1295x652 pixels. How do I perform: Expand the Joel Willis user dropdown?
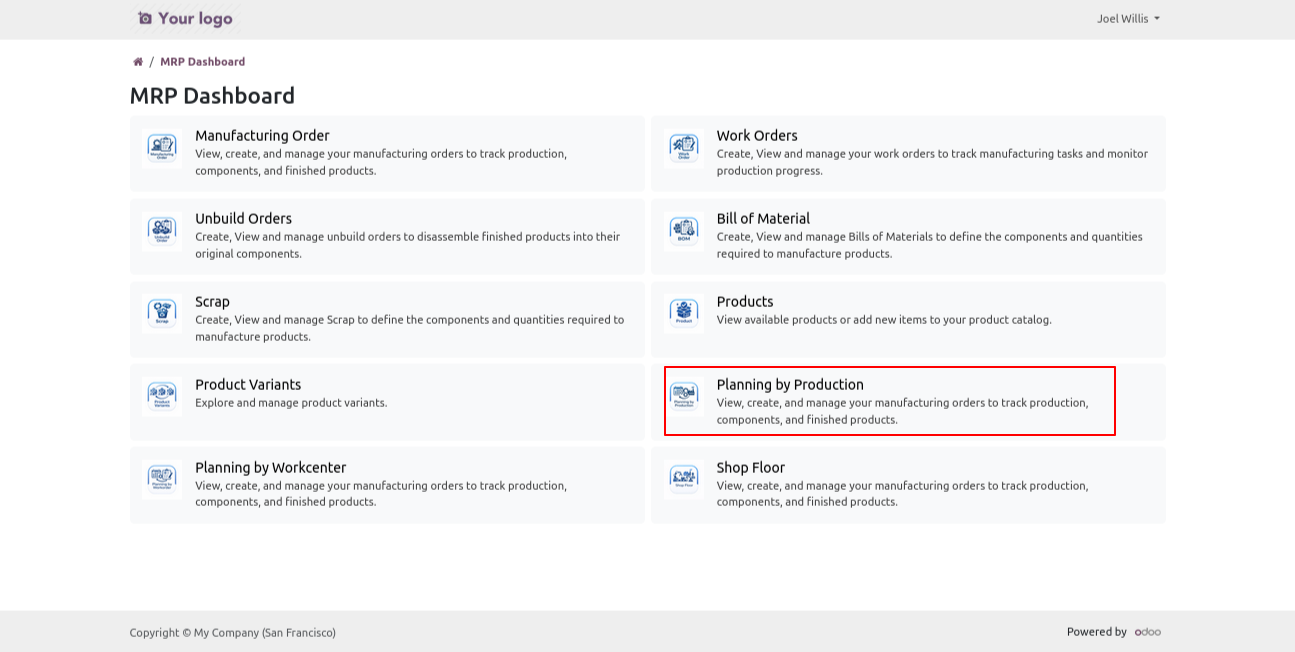point(1128,19)
